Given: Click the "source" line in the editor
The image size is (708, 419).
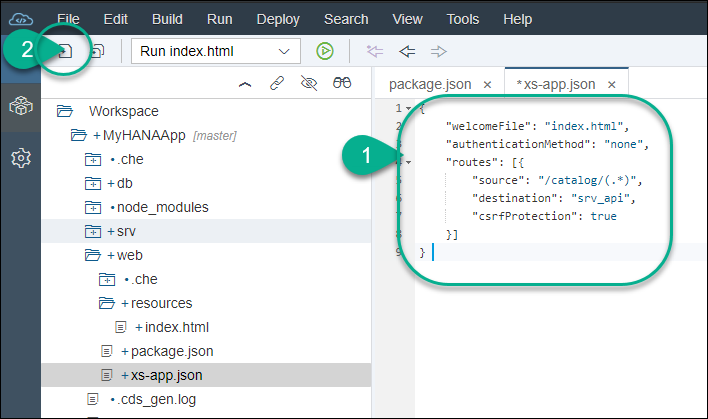Looking at the screenshot, I should click(557, 180).
